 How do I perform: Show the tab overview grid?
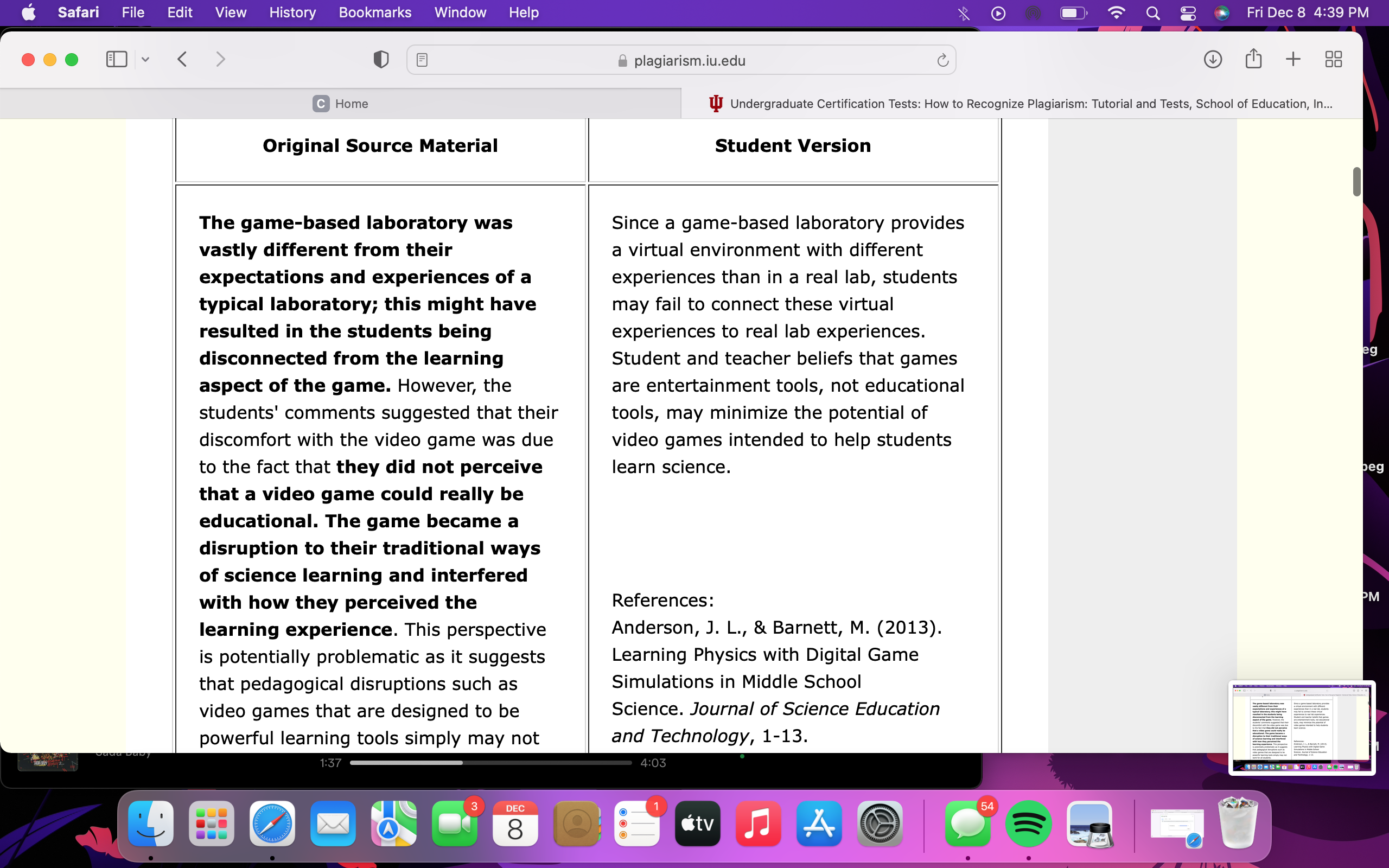[x=1333, y=60]
